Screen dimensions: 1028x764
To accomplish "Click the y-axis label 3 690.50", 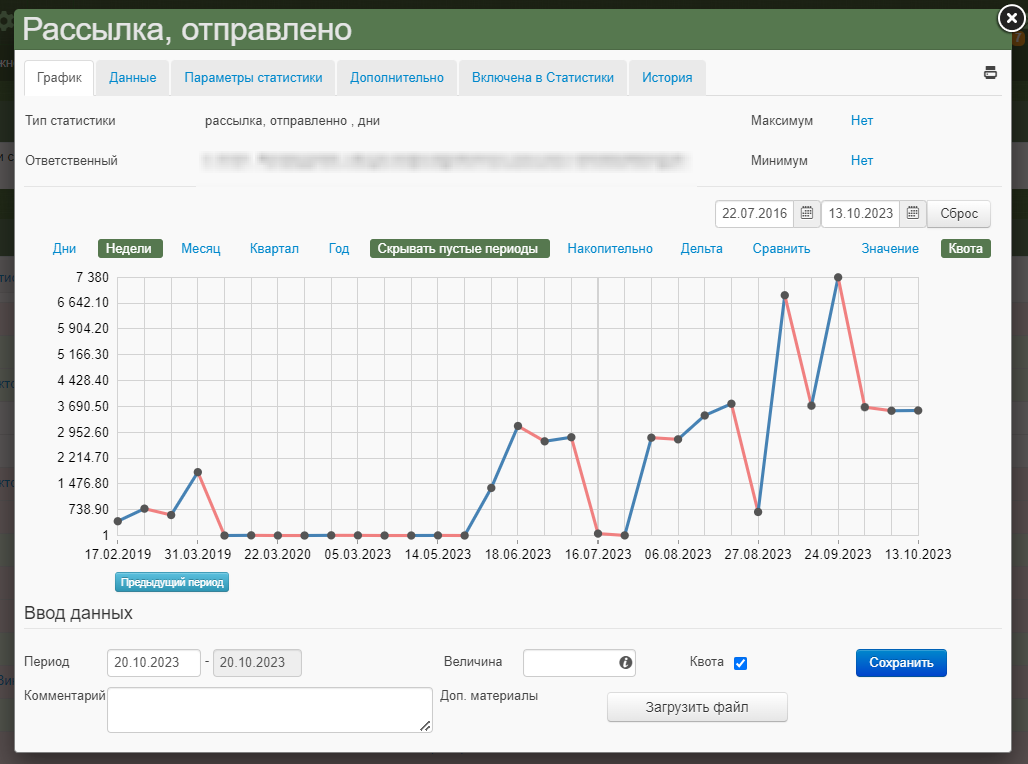I will pos(83,406).
